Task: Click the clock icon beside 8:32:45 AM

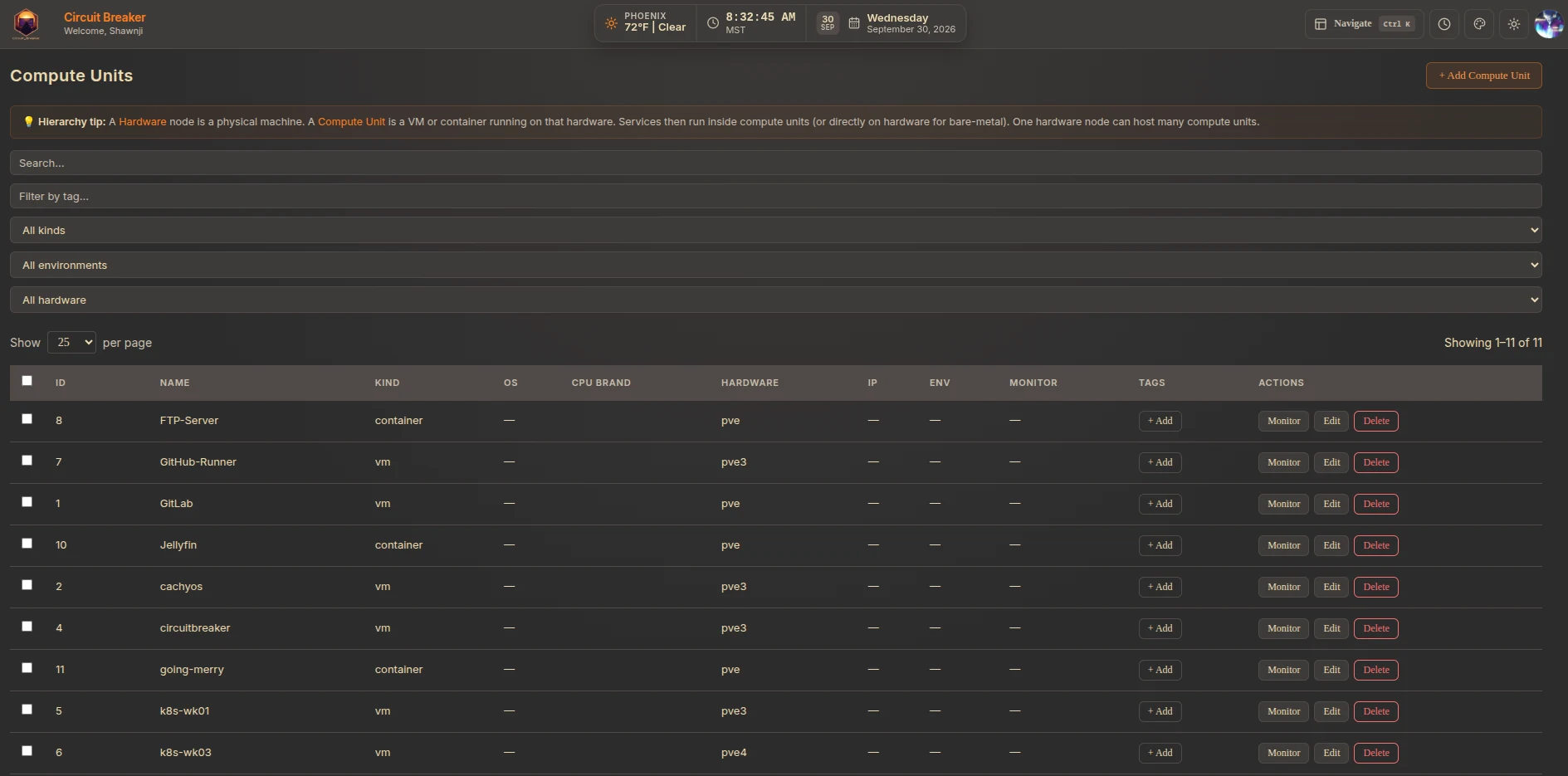Action: 713,23
